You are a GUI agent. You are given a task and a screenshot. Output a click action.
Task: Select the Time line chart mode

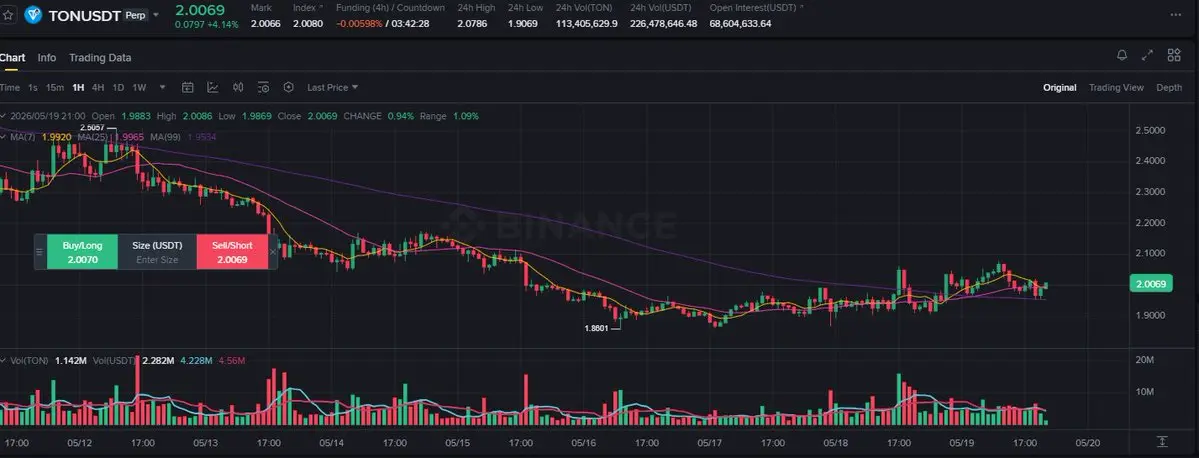click(x=10, y=87)
